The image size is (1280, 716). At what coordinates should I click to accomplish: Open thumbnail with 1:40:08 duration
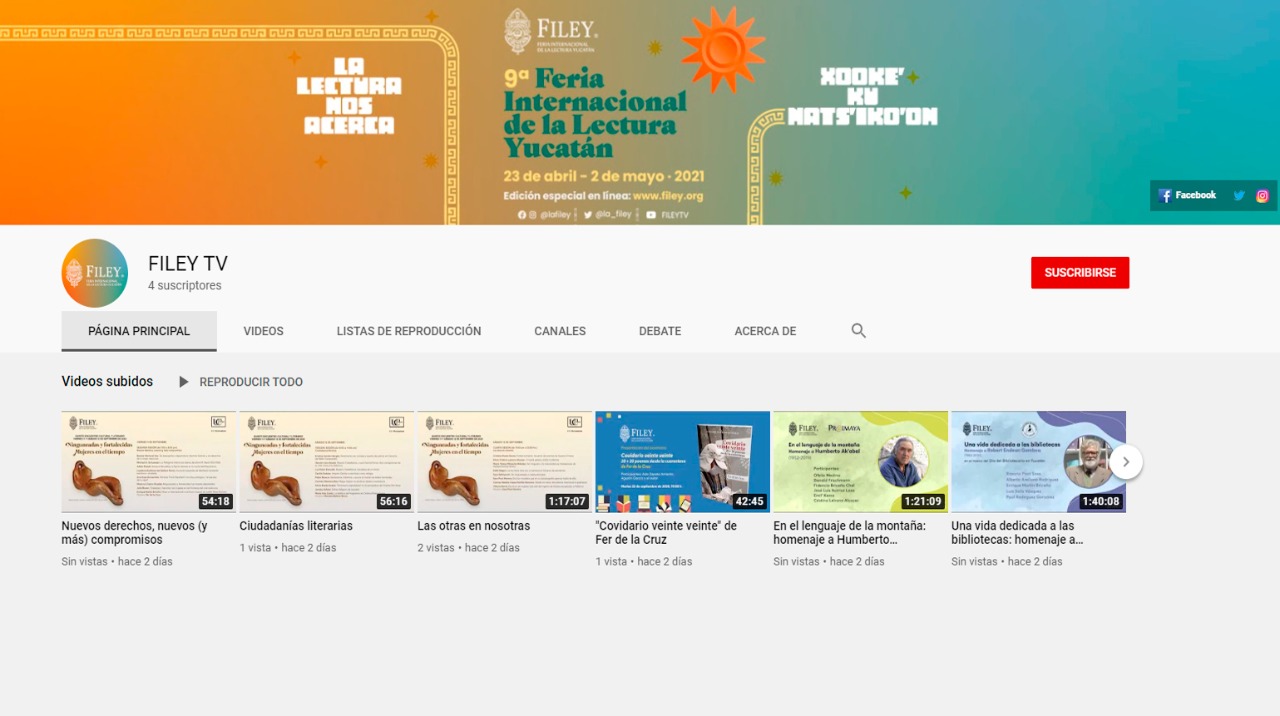[1039, 462]
